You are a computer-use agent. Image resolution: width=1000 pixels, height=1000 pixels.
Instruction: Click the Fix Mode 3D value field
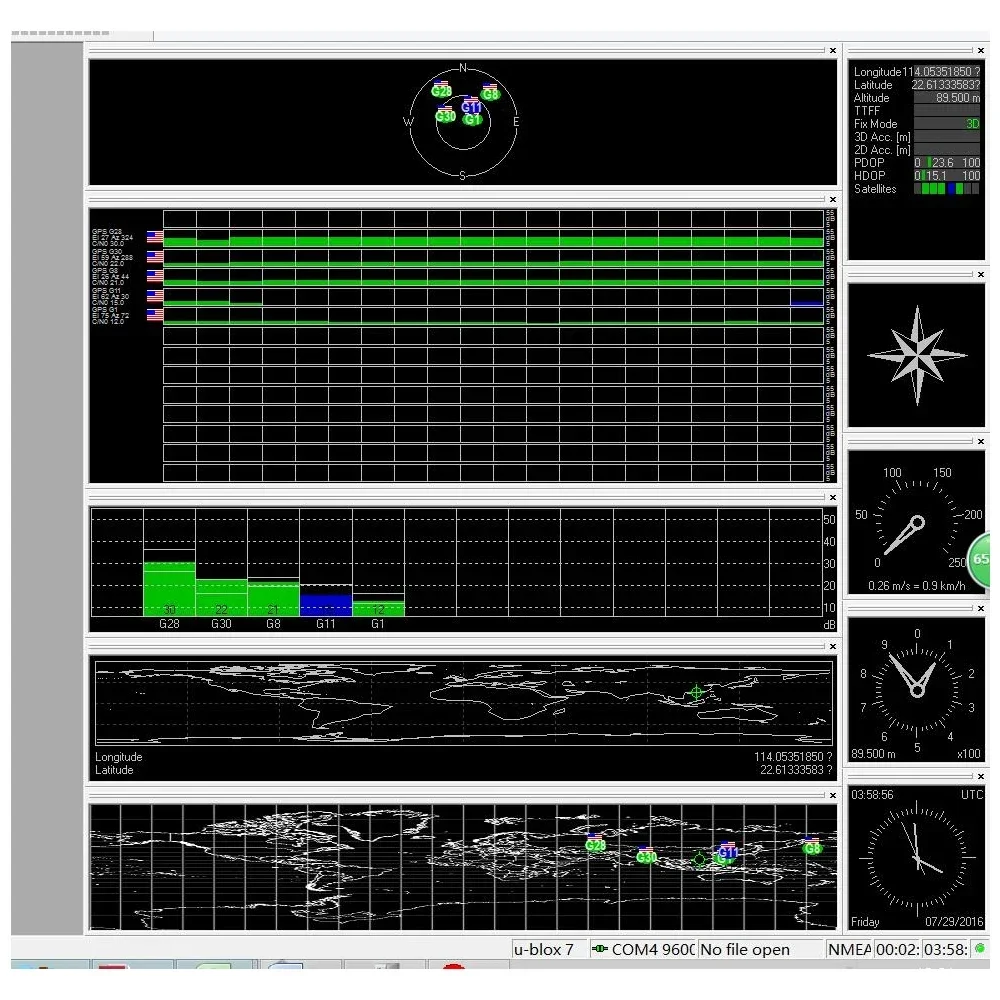click(946, 124)
